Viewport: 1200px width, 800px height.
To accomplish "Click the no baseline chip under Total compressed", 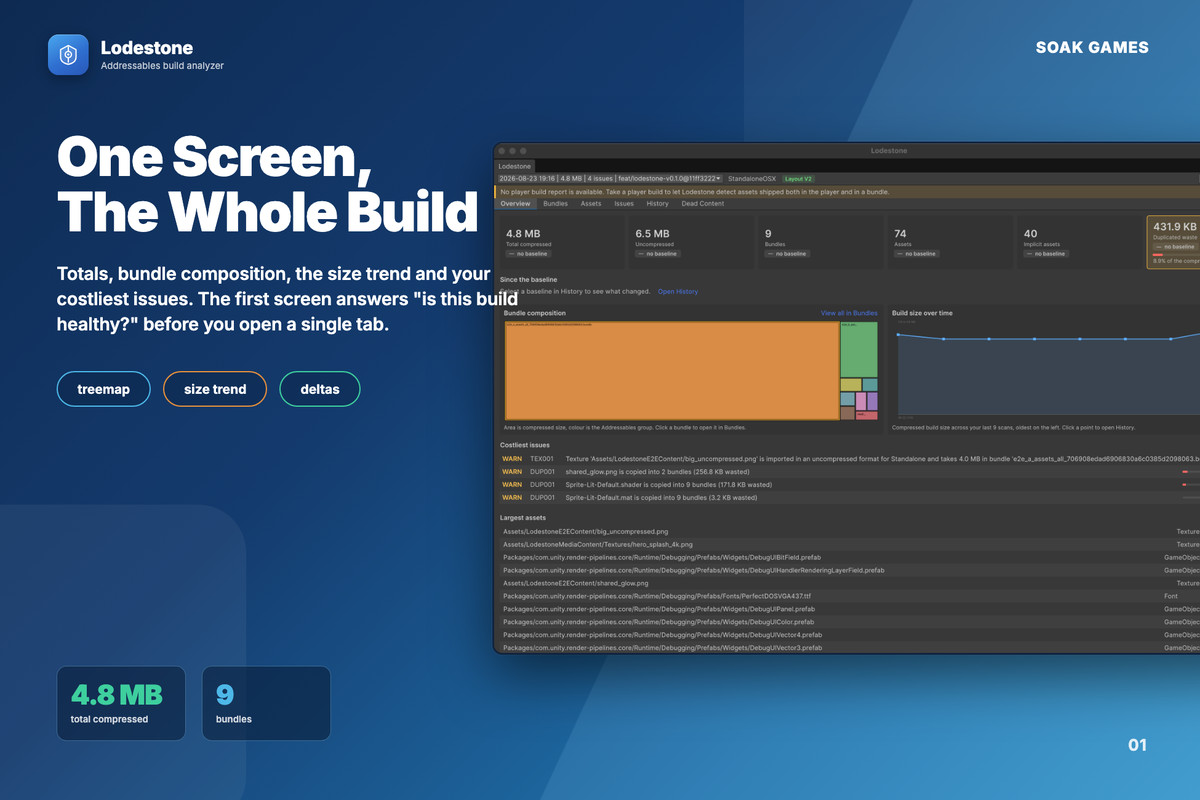I will (x=530, y=254).
